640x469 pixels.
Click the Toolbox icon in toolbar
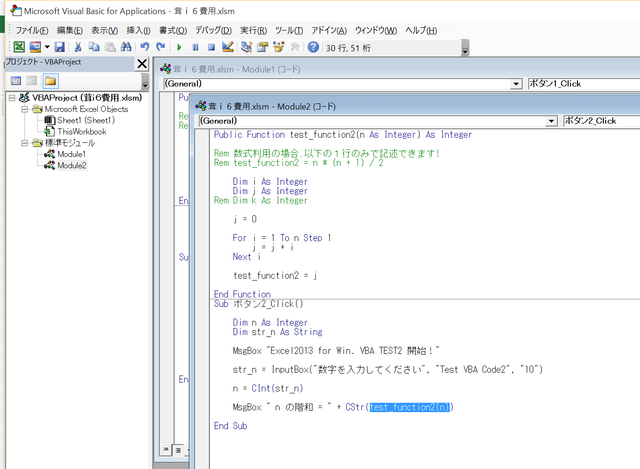coord(295,47)
